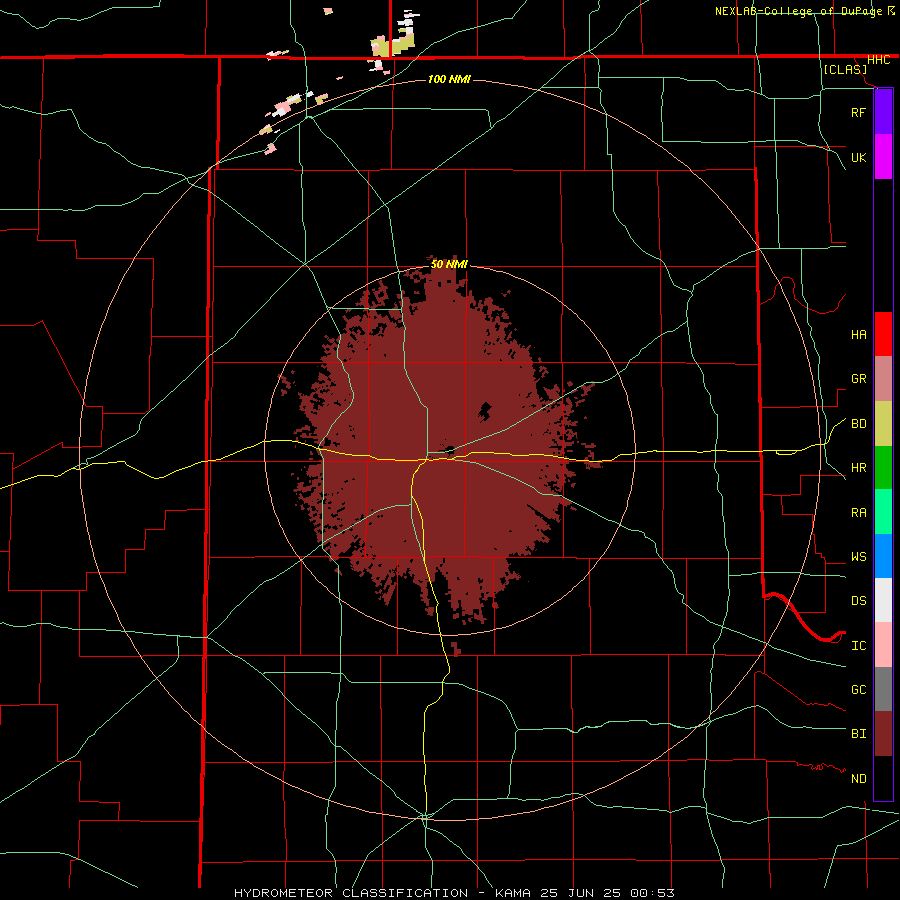Viewport: 900px width, 900px height.
Task: Click the UK magenta legend swatch
Action: point(883,157)
